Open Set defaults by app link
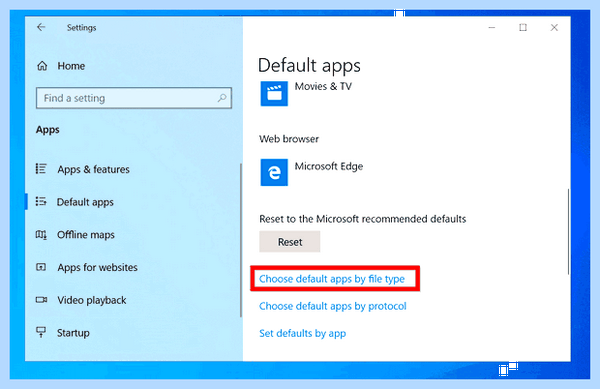Image resolution: width=600 pixels, height=389 pixels. [x=302, y=334]
